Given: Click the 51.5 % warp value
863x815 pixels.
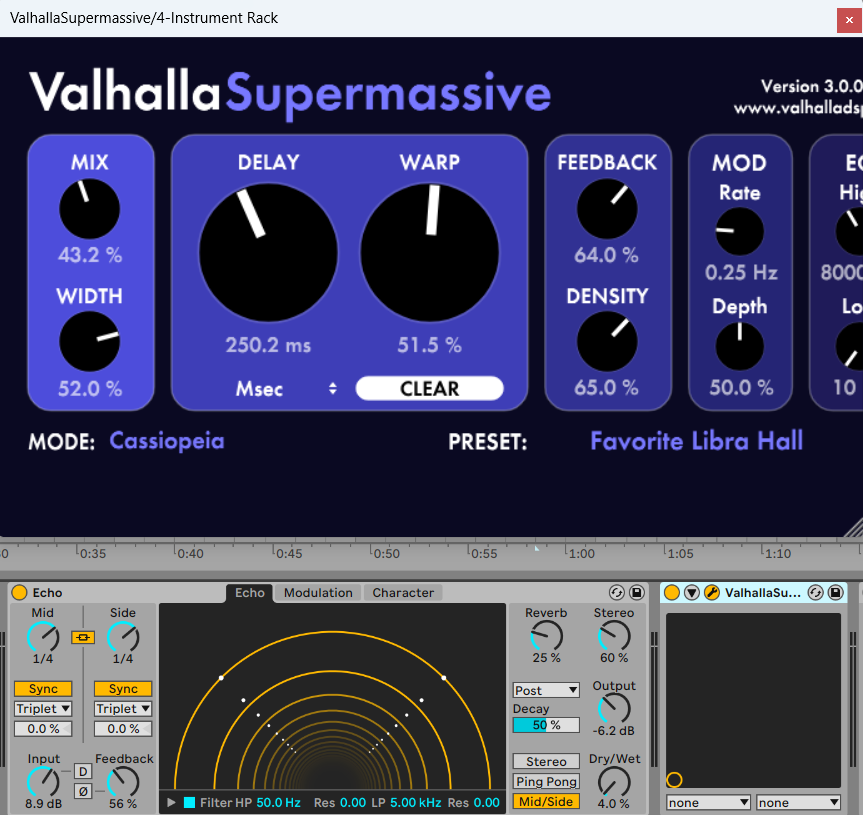Looking at the screenshot, I should tap(429, 345).
